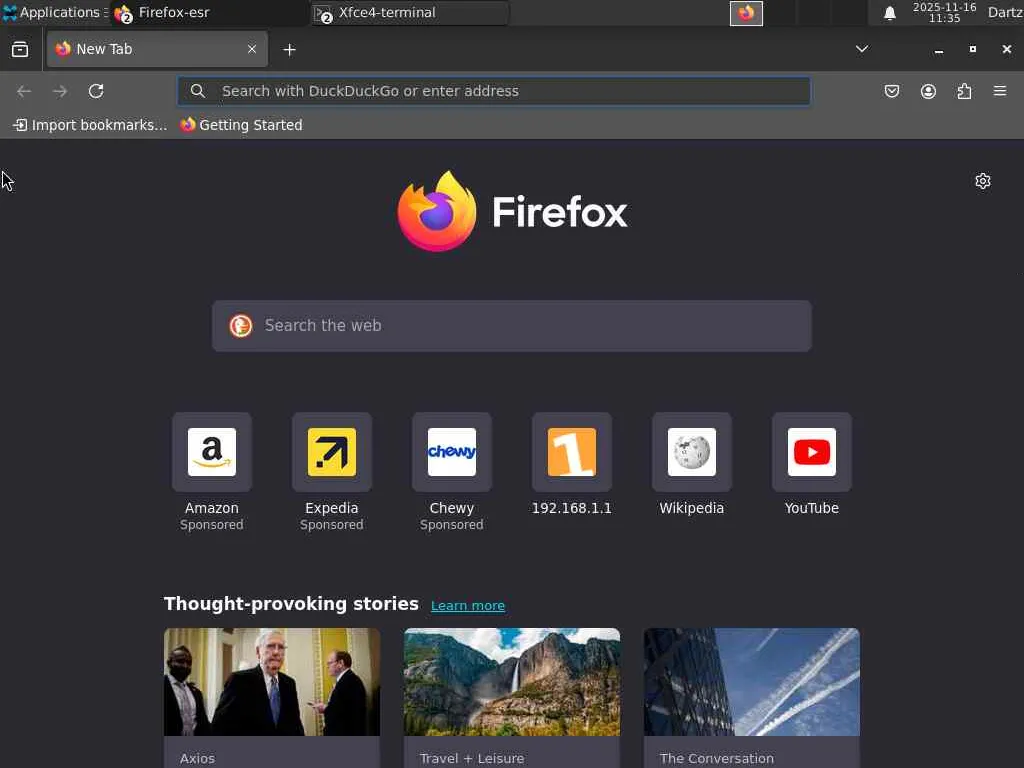Open the Firefox account icon

click(928, 91)
